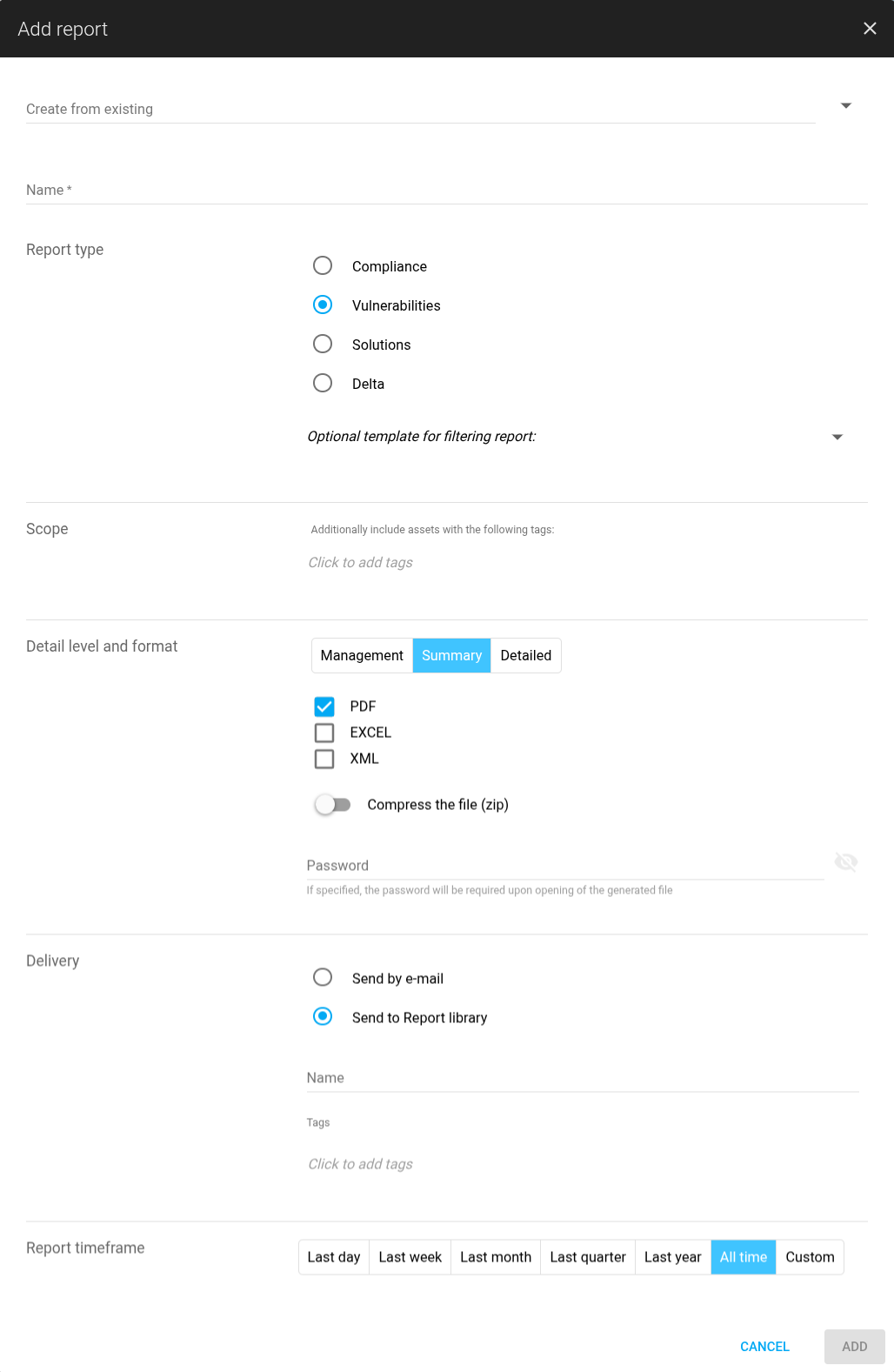Screen dimensions: 894x1372
Task: Close the Add report dialog
Action: (x=869, y=29)
